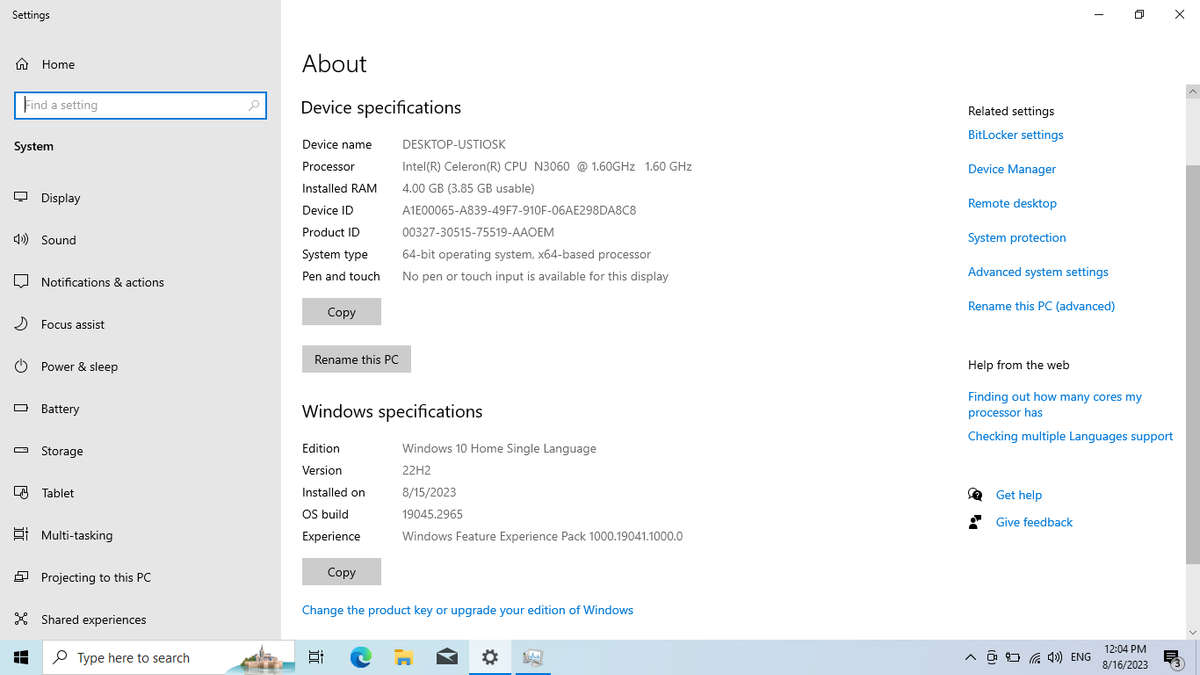Select the Battery icon in sidebar
The width and height of the screenshot is (1200, 675).
click(22, 408)
